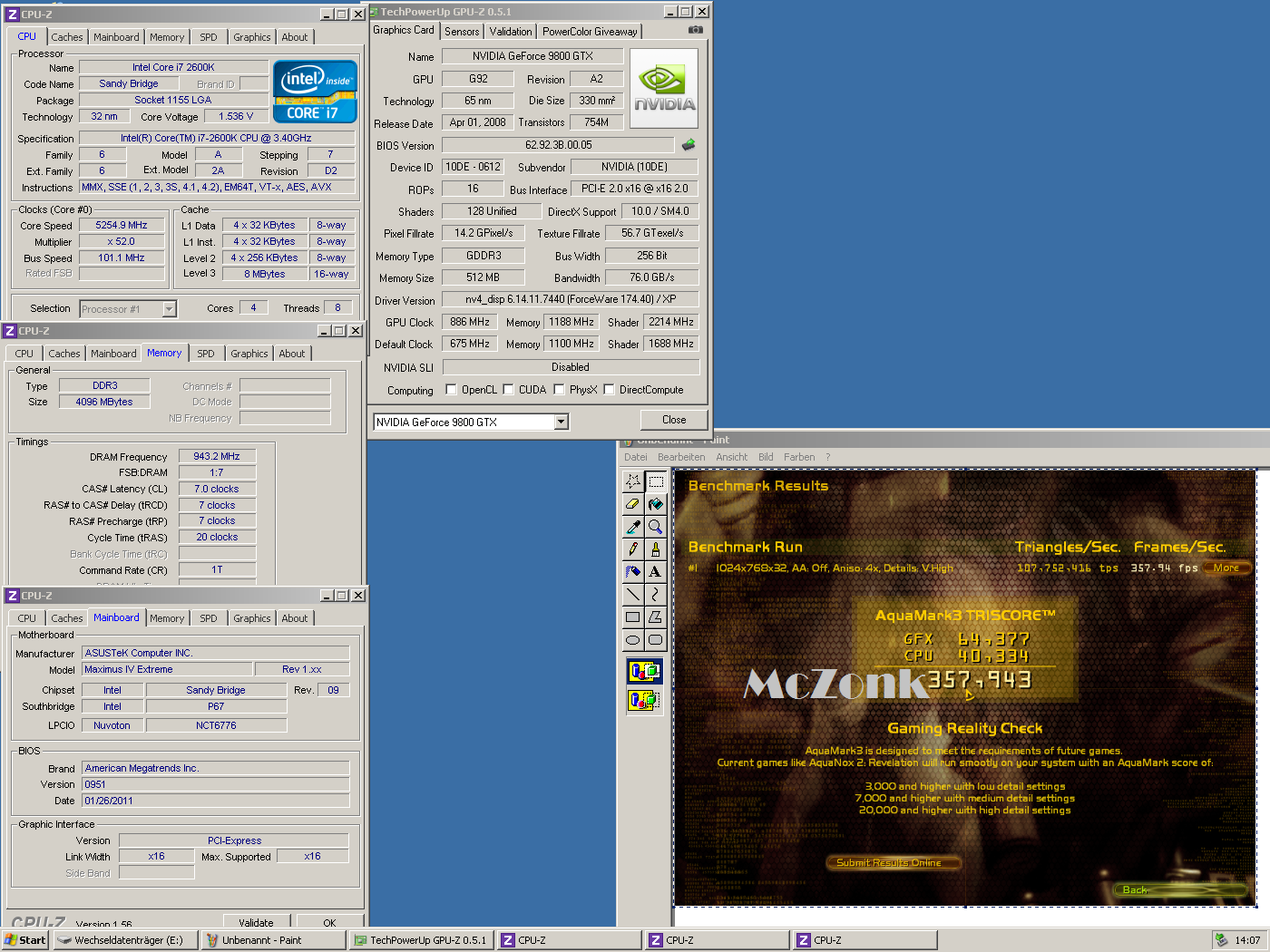Image resolution: width=1270 pixels, height=952 pixels.
Task: Choose the Rectangle shape tool
Action: [x=632, y=617]
